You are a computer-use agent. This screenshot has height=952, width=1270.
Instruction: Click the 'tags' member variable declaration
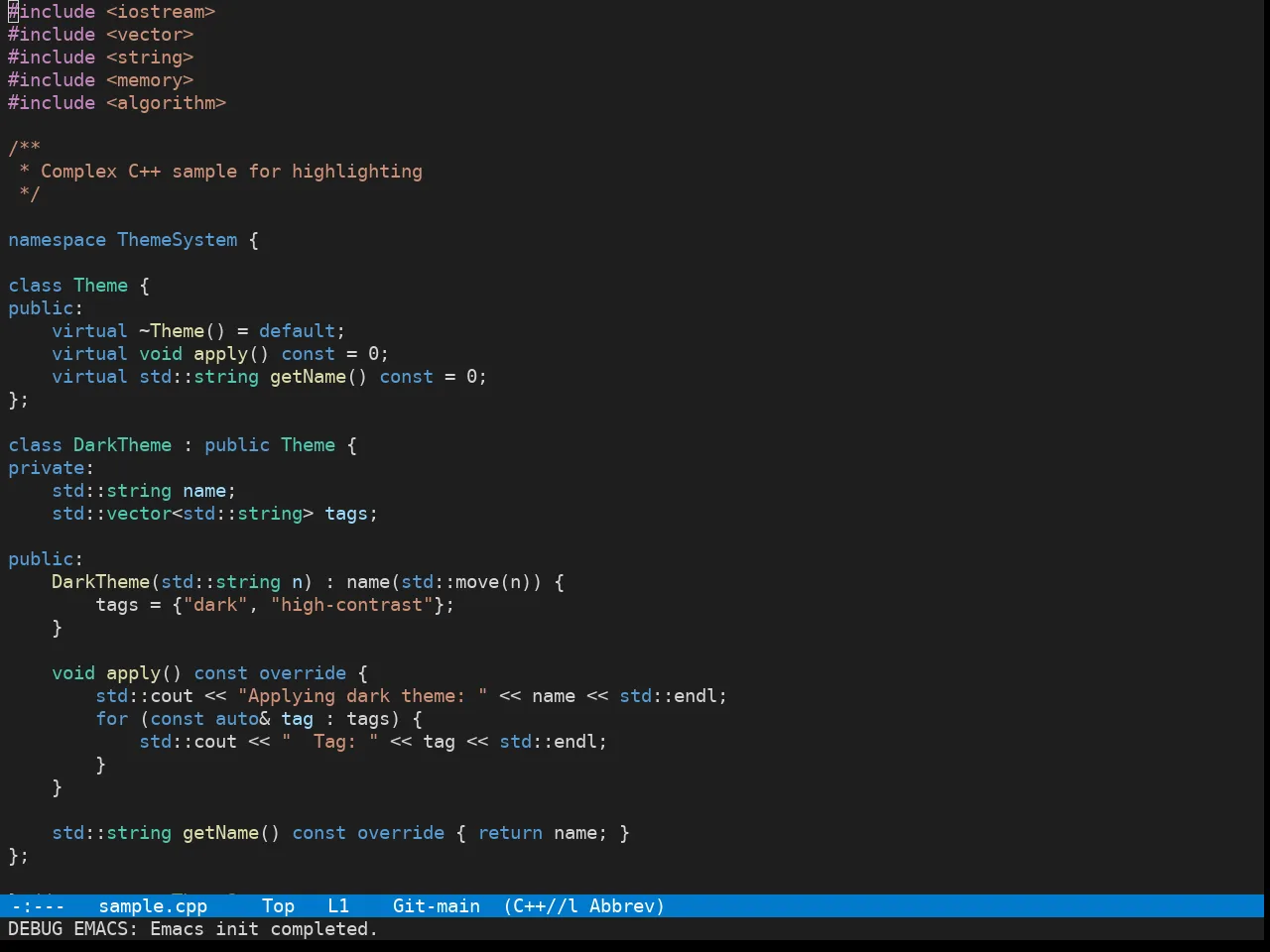346,514
